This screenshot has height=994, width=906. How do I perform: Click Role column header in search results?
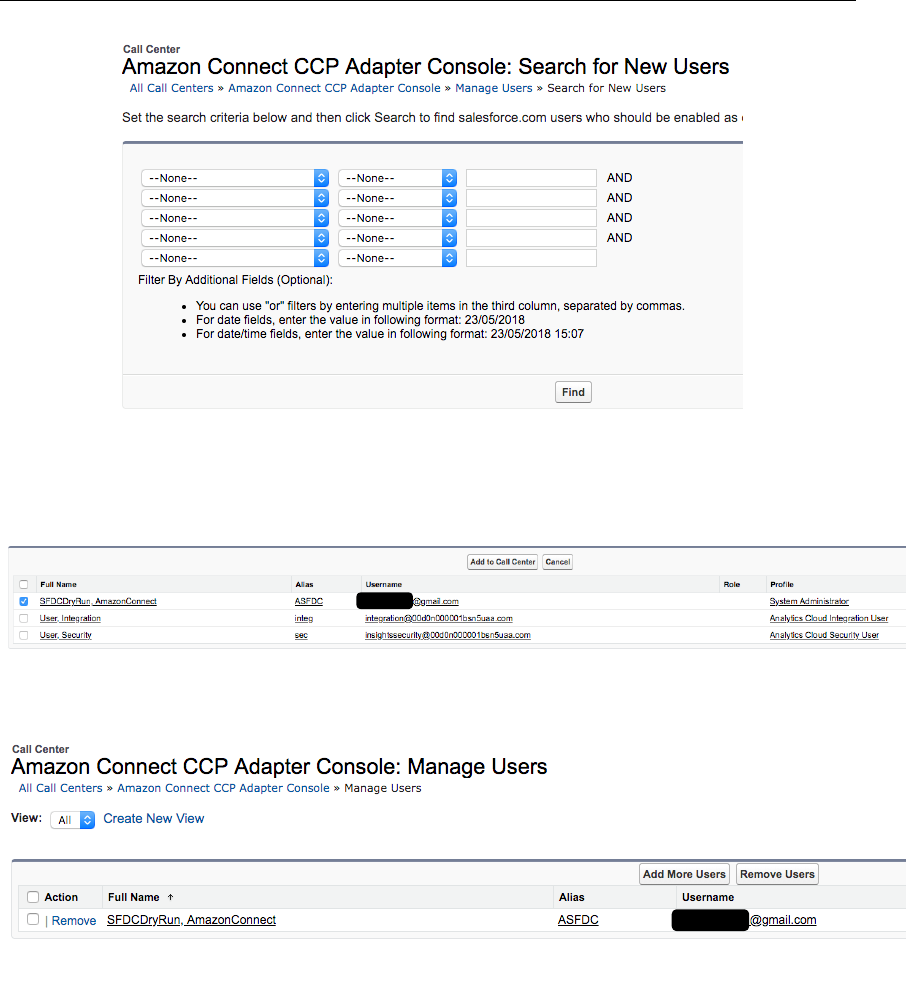click(732, 584)
